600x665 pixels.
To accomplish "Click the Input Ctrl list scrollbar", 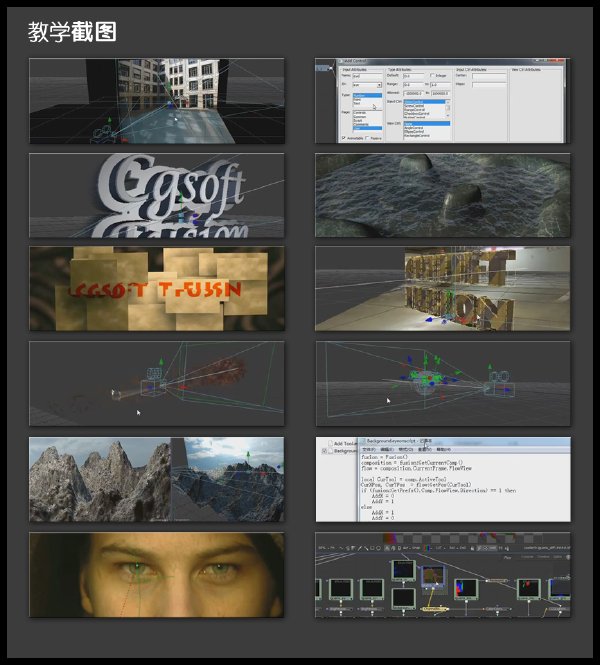I will coord(448,109).
